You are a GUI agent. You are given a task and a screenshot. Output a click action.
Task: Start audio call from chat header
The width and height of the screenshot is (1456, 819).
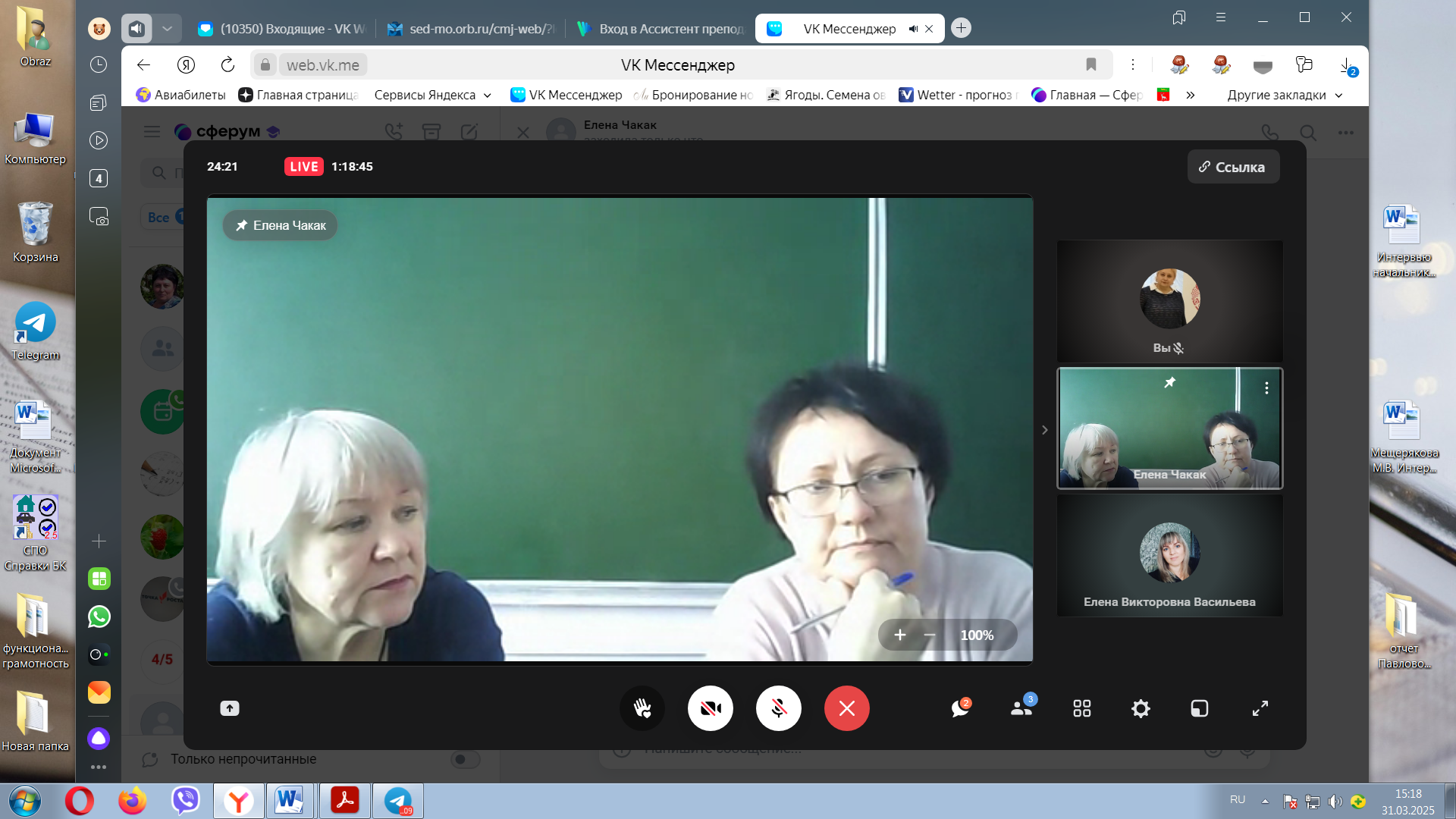pyautogui.click(x=1269, y=133)
